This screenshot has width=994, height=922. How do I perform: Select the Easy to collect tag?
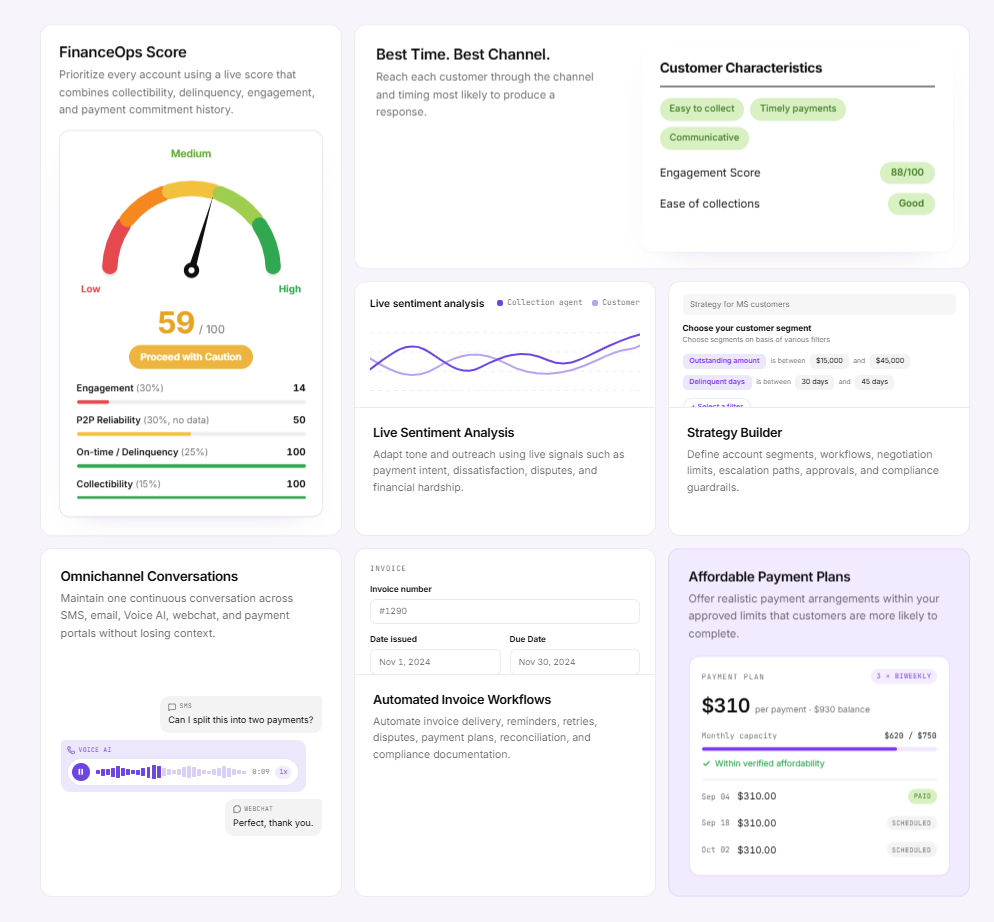(702, 109)
